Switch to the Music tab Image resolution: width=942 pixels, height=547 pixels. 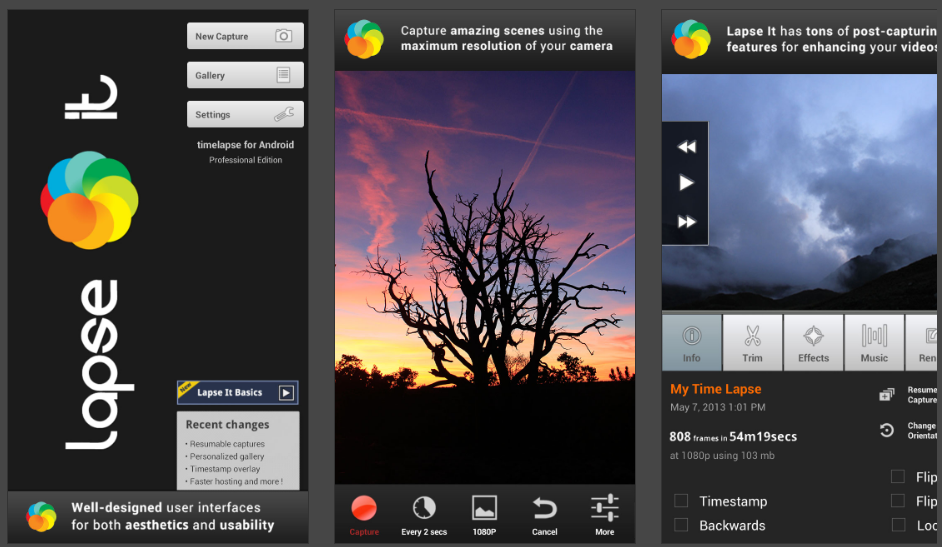tap(874, 342)
